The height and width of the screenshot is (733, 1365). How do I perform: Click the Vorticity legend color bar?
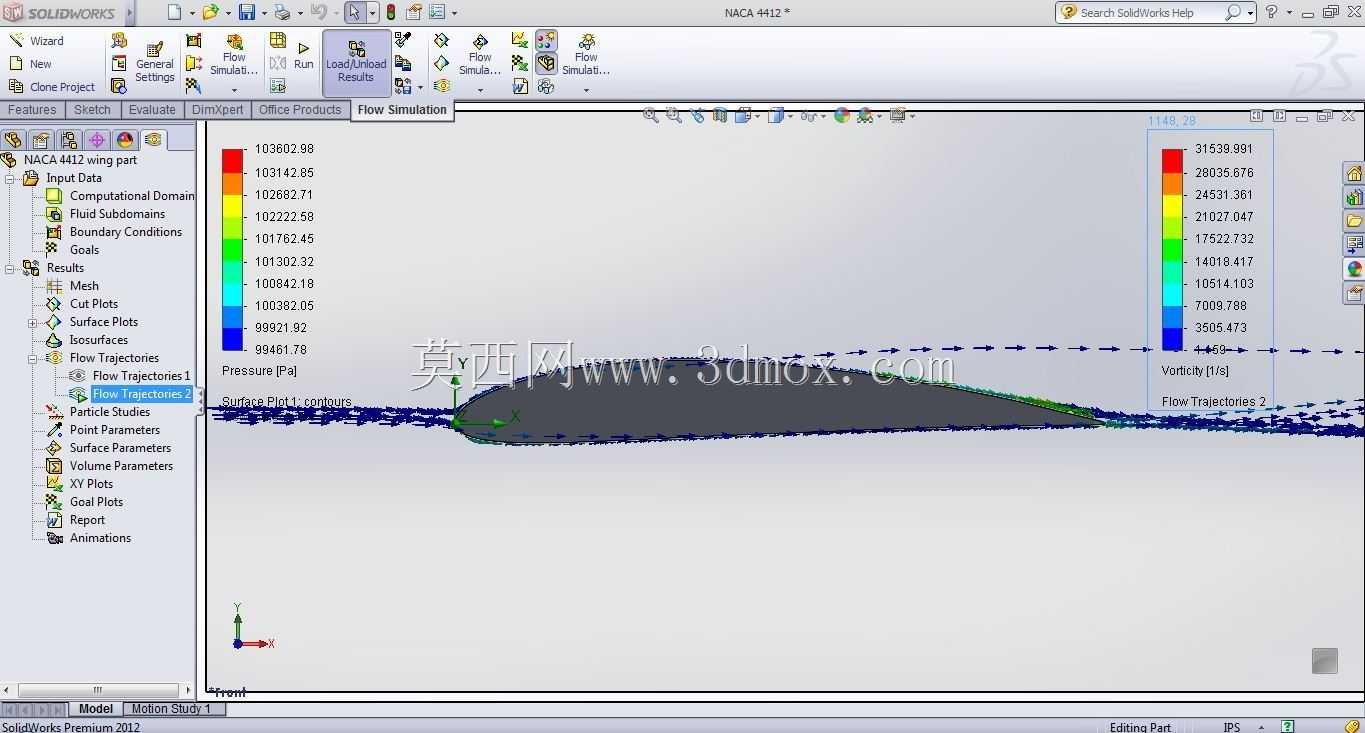pos(1172,250)
